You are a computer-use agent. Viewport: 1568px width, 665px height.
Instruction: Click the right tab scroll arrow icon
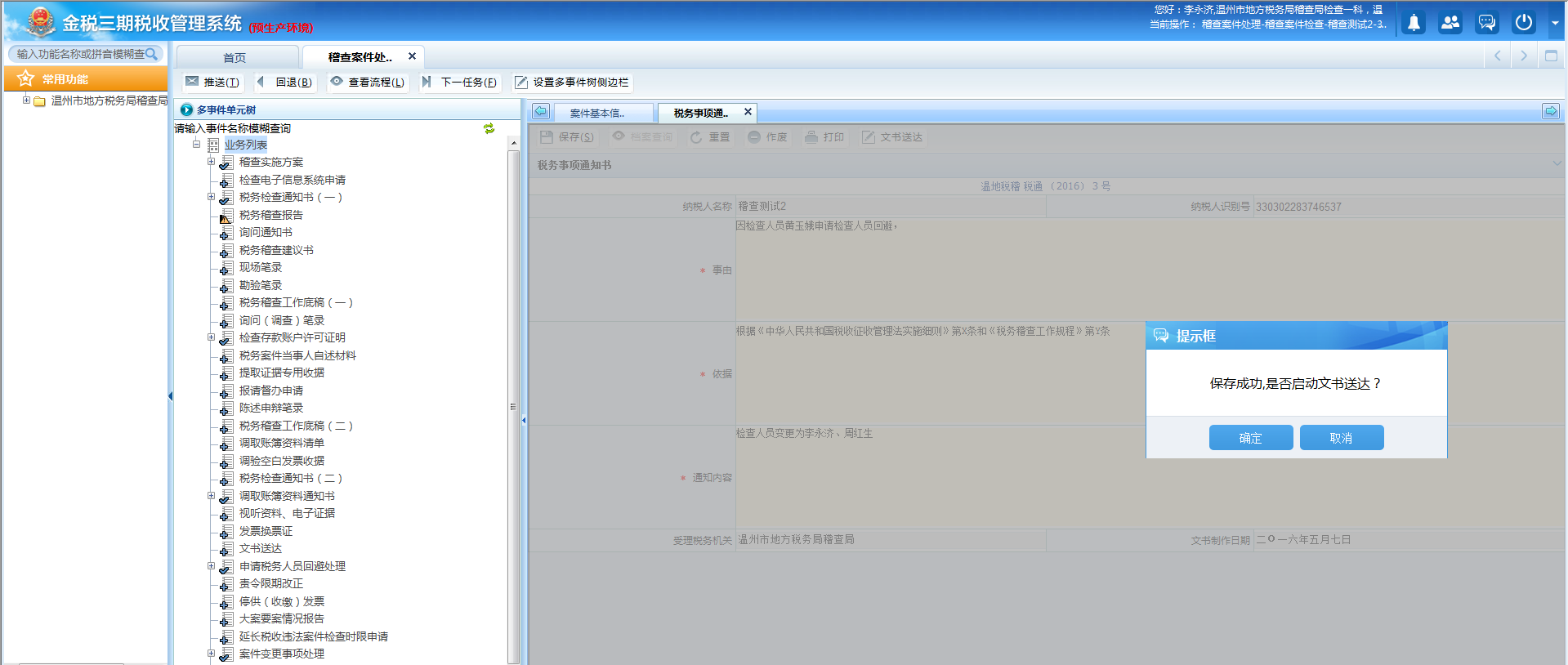1551,111
